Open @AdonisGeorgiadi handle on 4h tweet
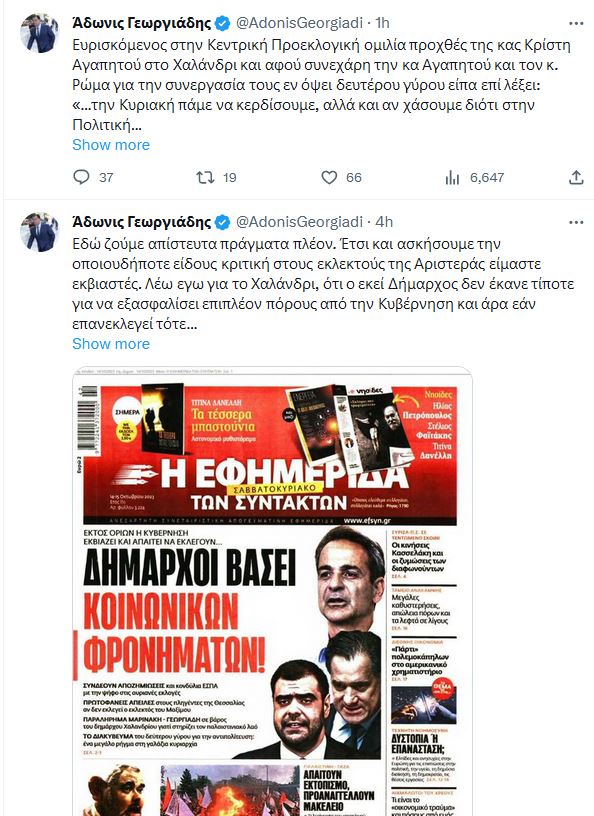Image resolution: width=594 pixels, height=816 pixels. (x=299, y=222)
